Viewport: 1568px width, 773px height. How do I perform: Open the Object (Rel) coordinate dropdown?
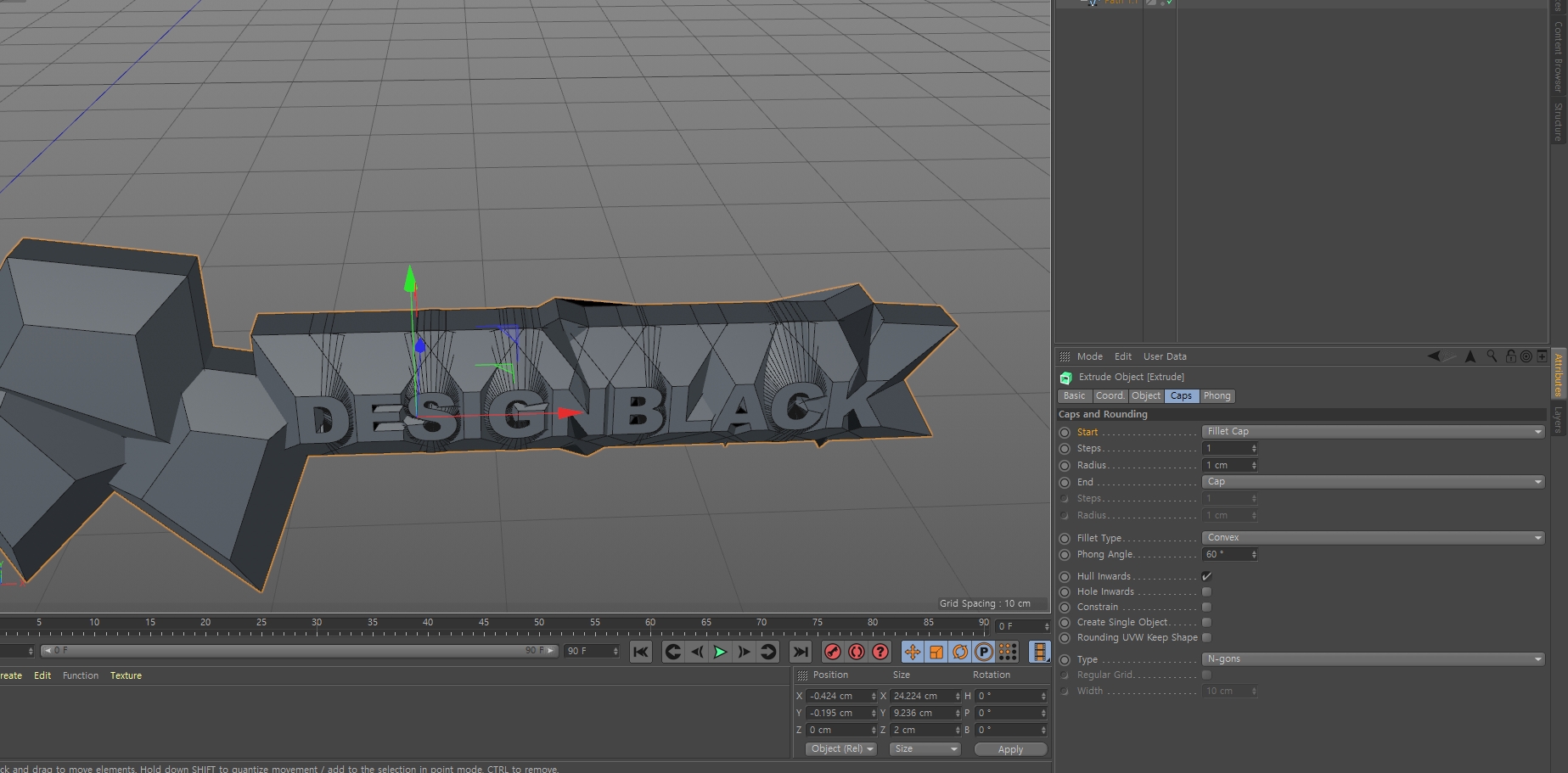point(840,749)
